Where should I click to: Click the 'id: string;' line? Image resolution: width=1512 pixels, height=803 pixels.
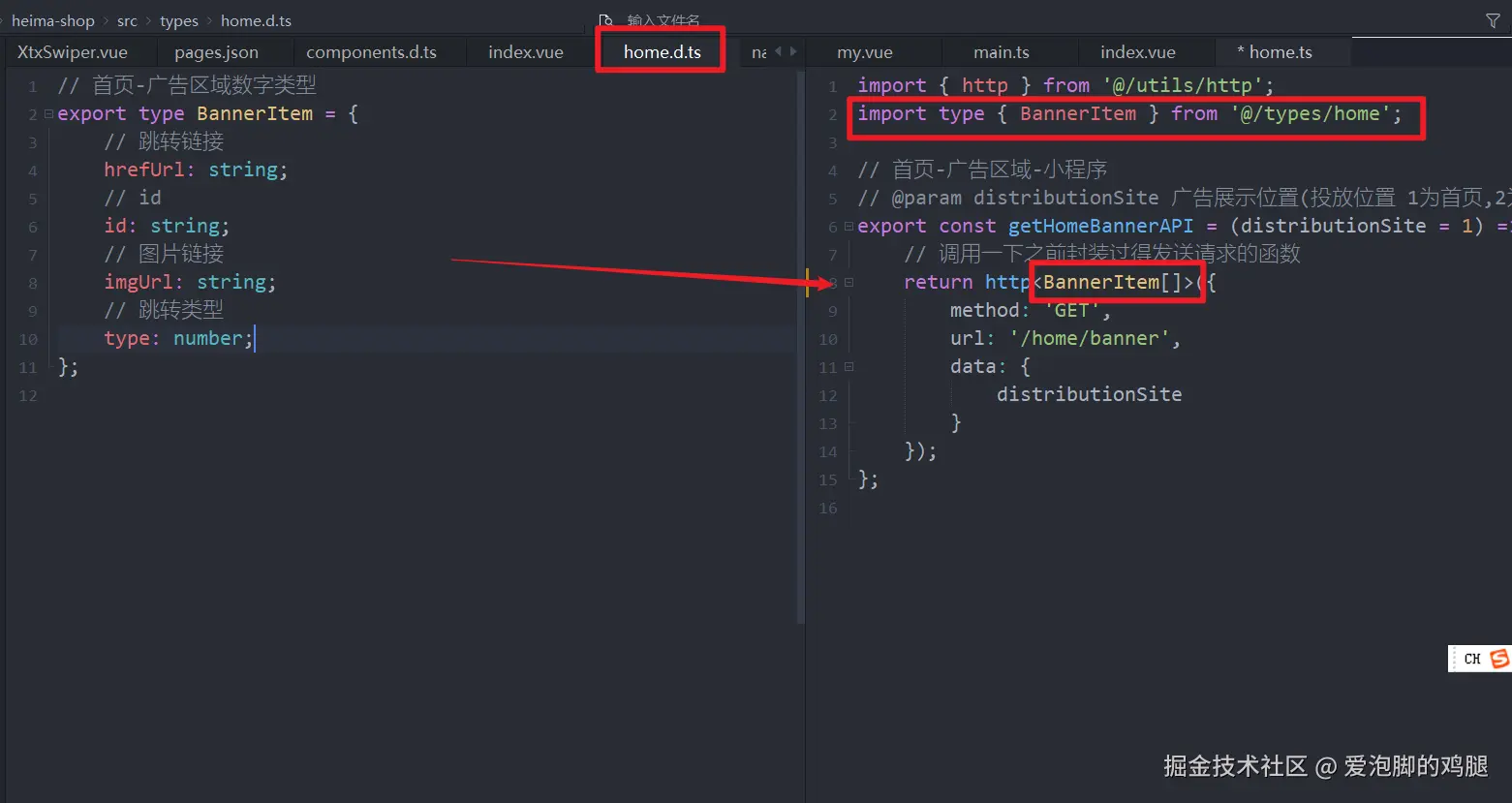coord(167,226)
